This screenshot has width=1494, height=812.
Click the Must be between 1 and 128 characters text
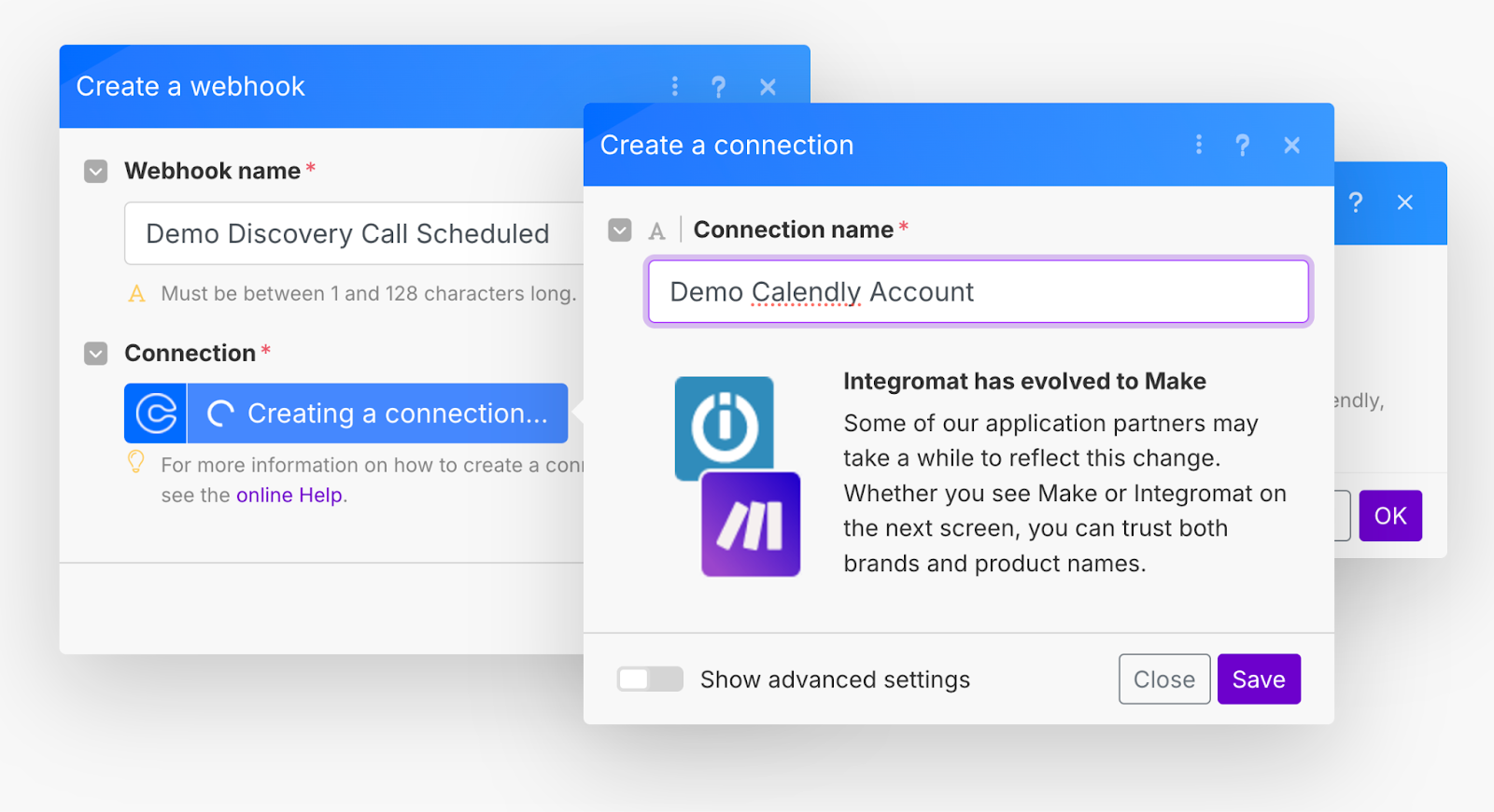[x=368, y=294]
